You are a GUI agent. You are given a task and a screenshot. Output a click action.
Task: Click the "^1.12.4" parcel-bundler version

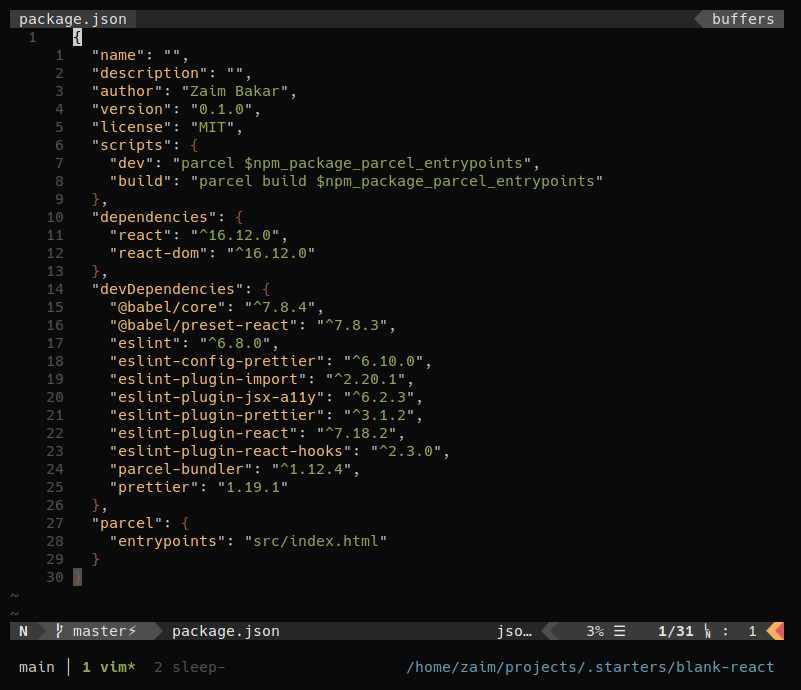pyautogui.click(x=311, y=469)
